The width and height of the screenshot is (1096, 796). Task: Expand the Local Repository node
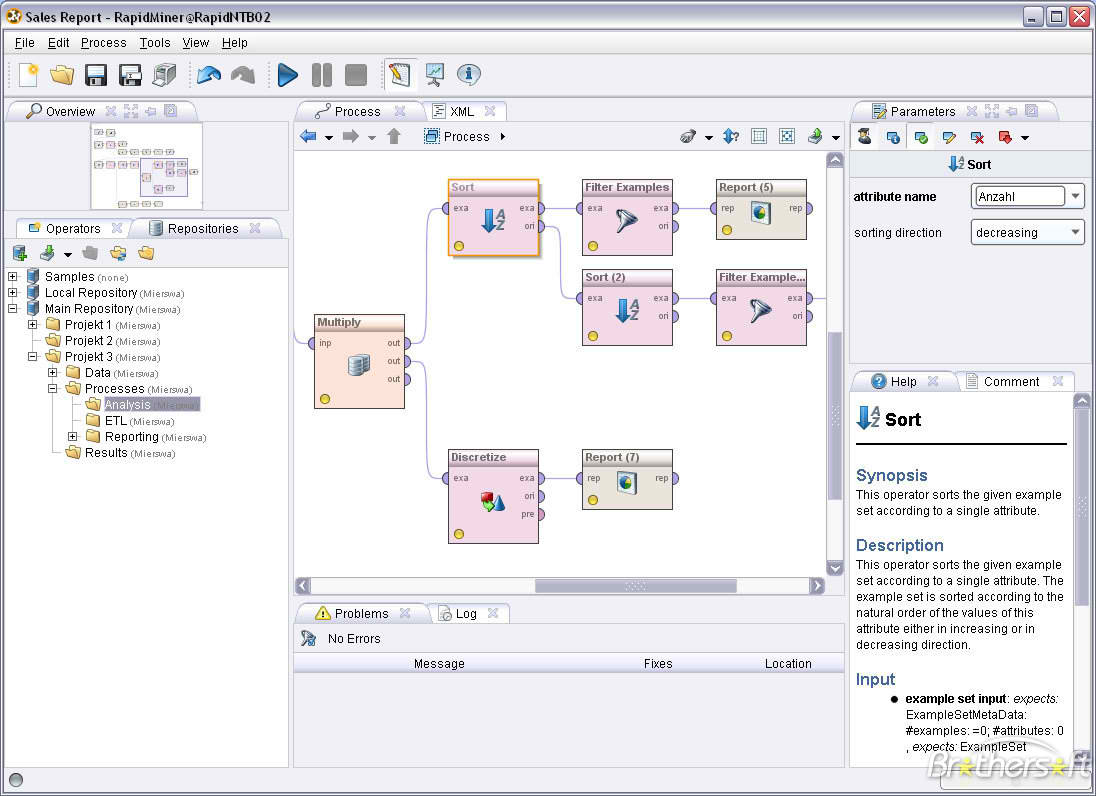[13, 293]
